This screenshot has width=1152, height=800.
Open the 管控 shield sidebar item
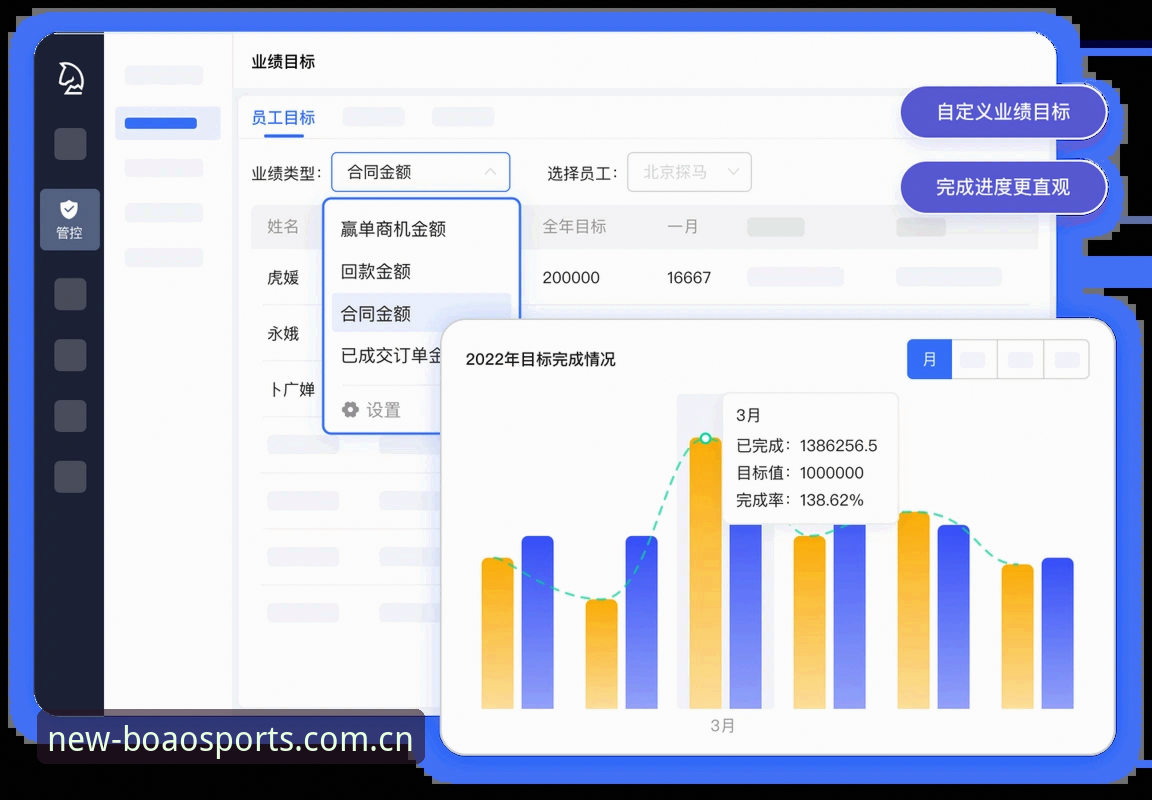click(x=70, y=220)
